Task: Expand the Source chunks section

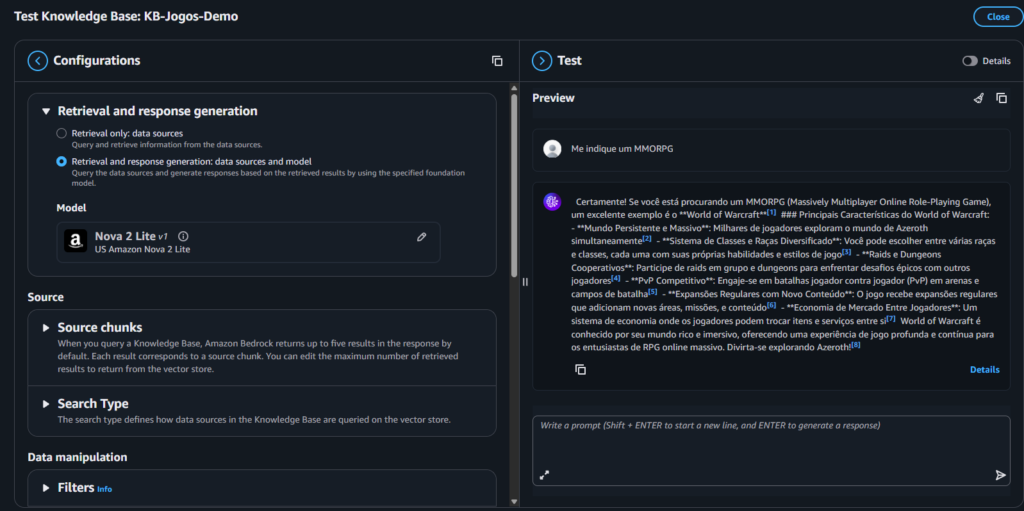Action: click(46, 328)
